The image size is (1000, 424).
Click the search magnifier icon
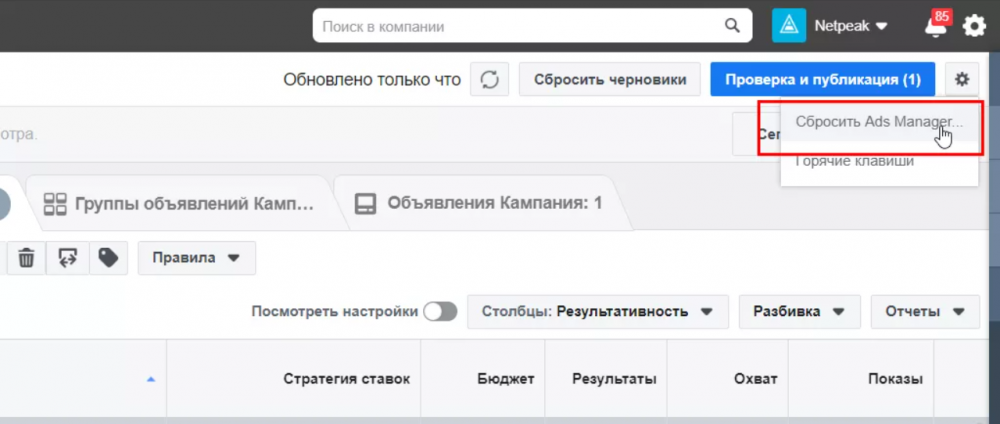pos(732,26)
